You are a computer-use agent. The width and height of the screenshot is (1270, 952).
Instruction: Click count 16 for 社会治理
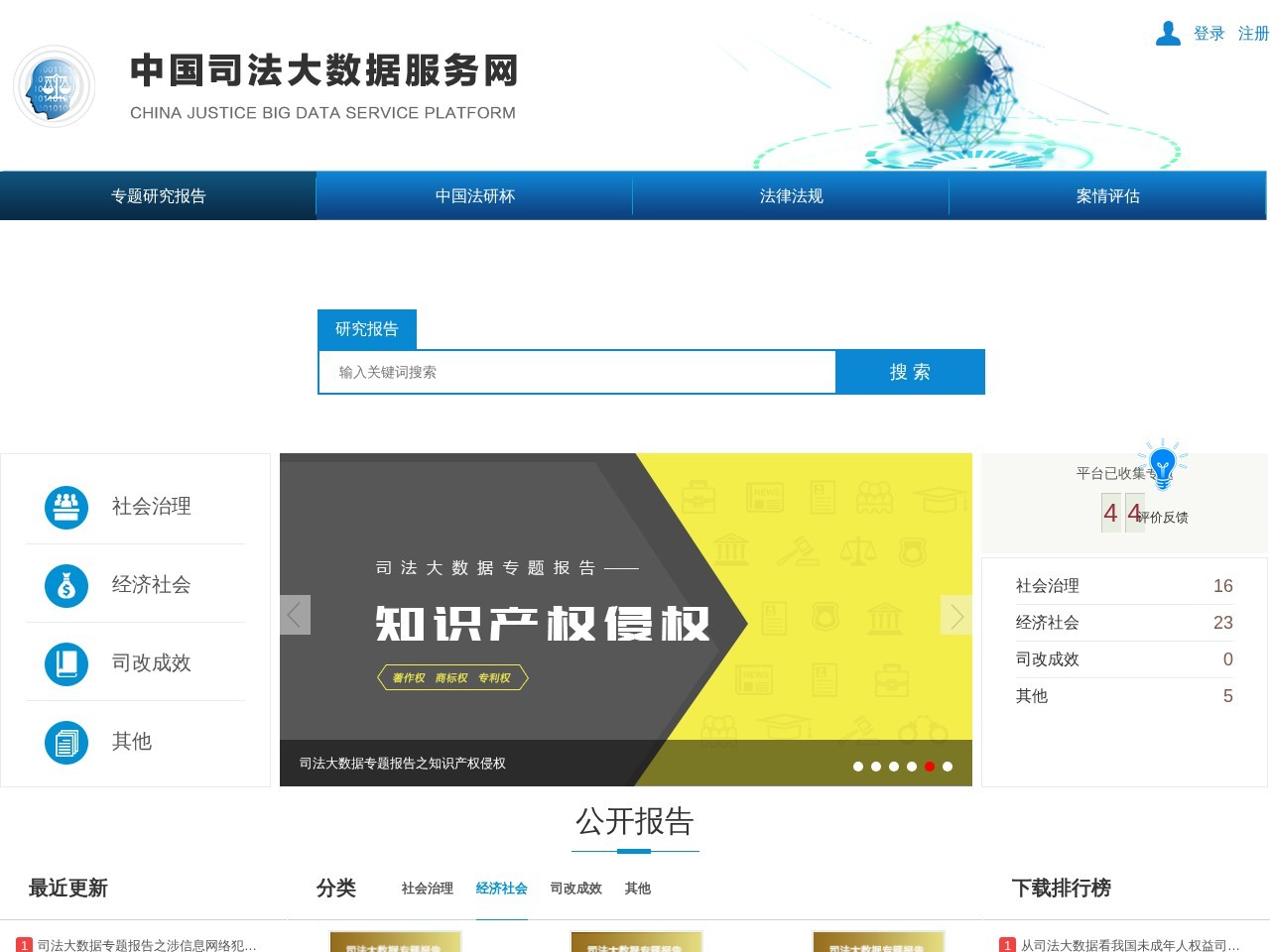coord(1223,586)
